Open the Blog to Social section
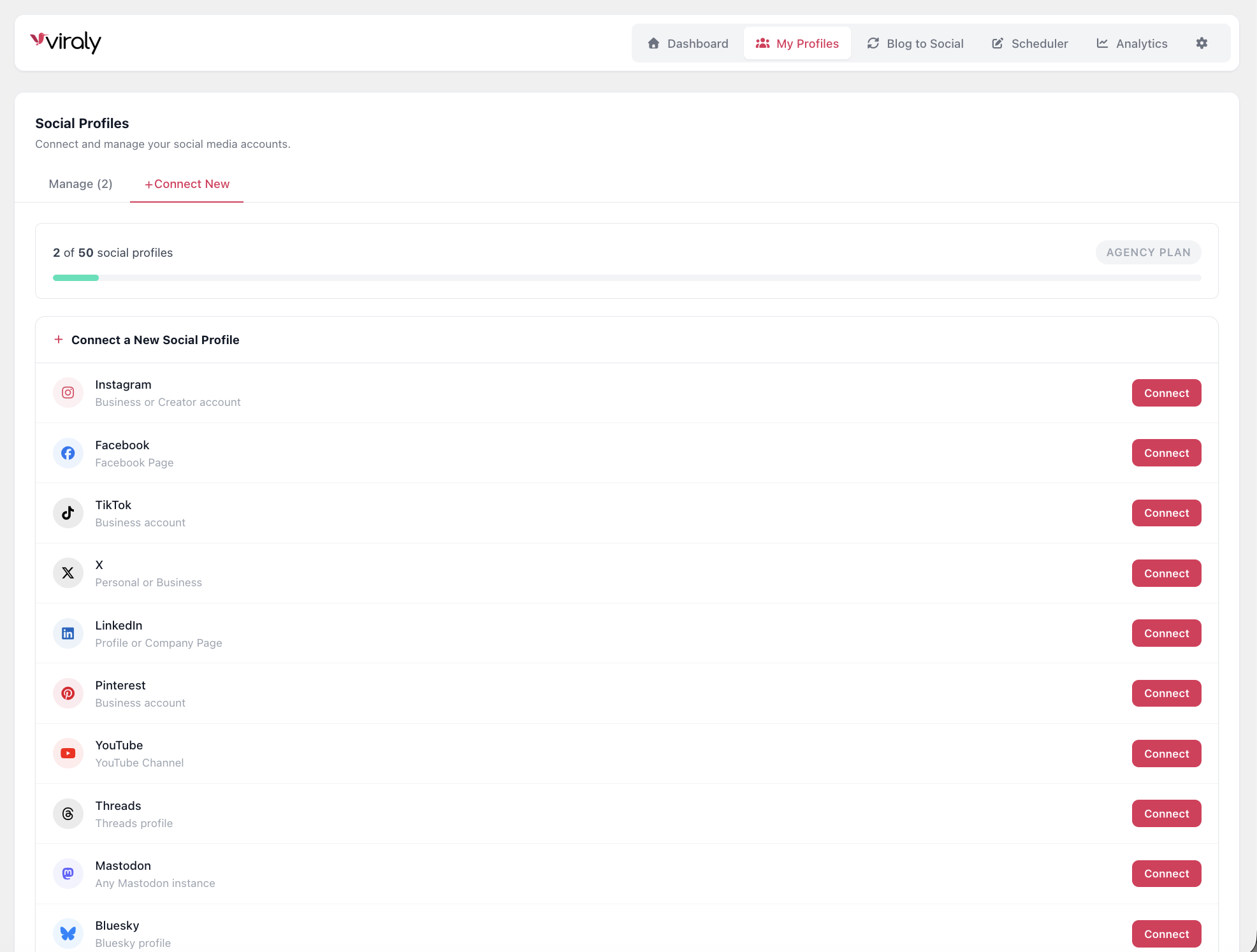The image size is (1257, 952). (x=915, y=43)
